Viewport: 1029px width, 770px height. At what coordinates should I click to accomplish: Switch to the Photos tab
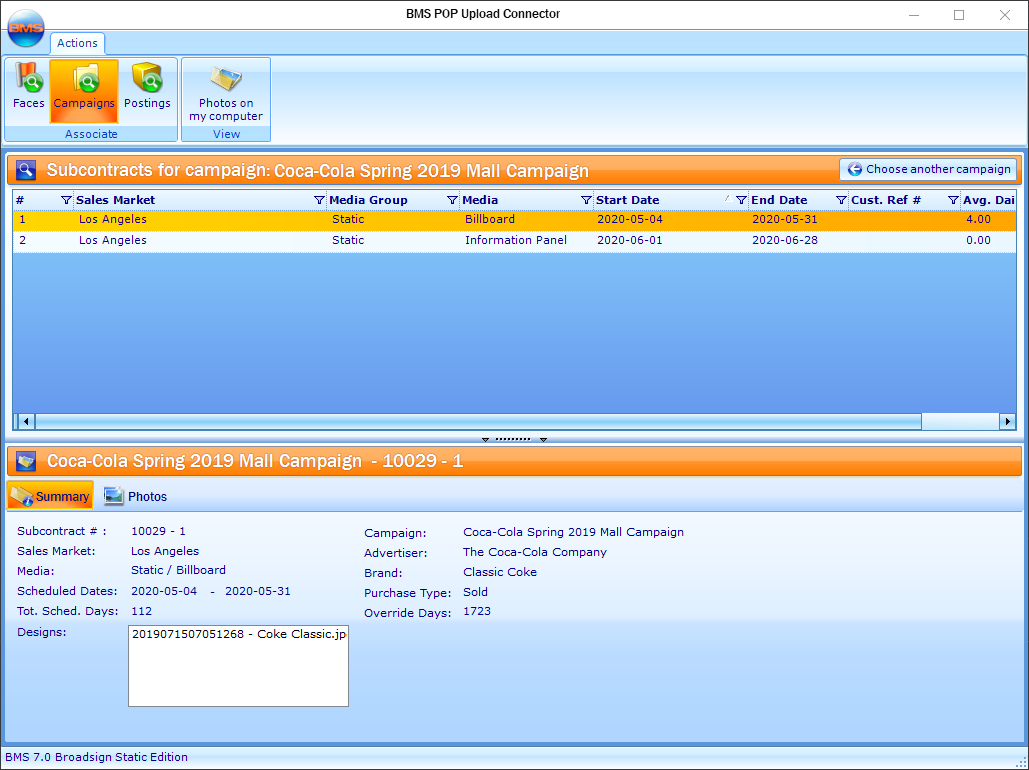[135, 496]
